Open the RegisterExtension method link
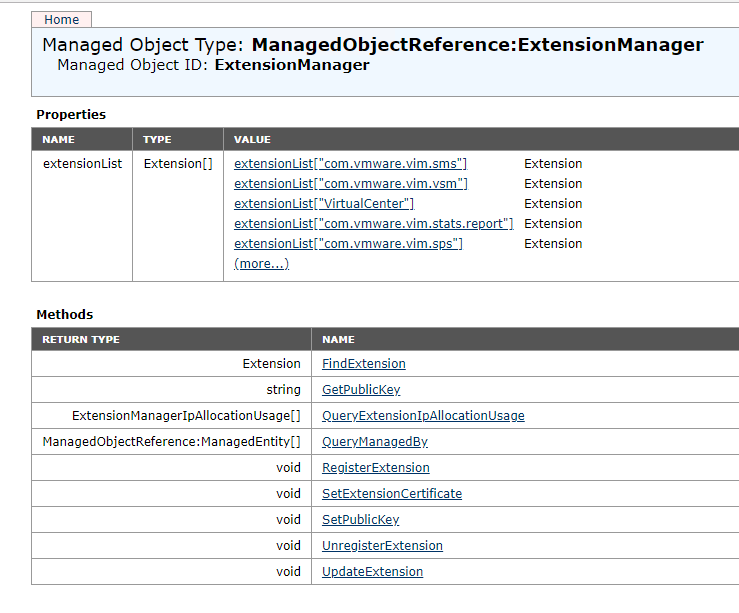 pos(376,467)
